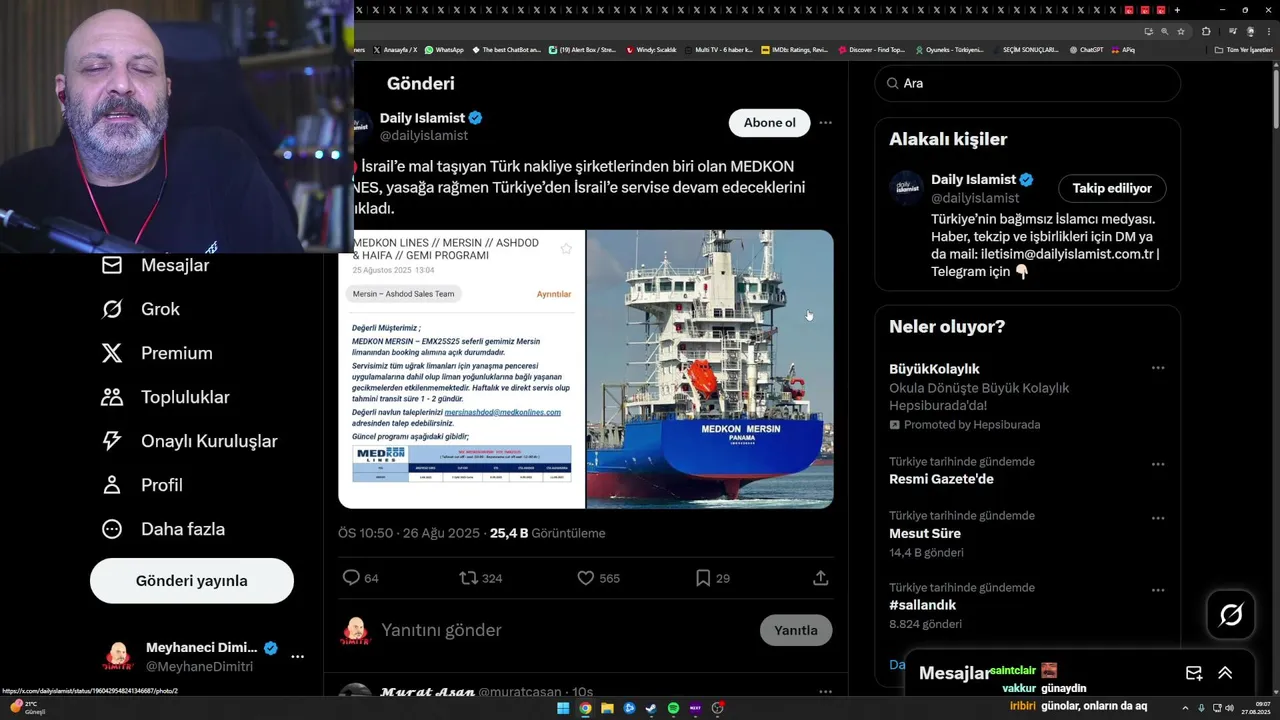
Task: Click the Yanıtla button
Action: tap(796, 630)
